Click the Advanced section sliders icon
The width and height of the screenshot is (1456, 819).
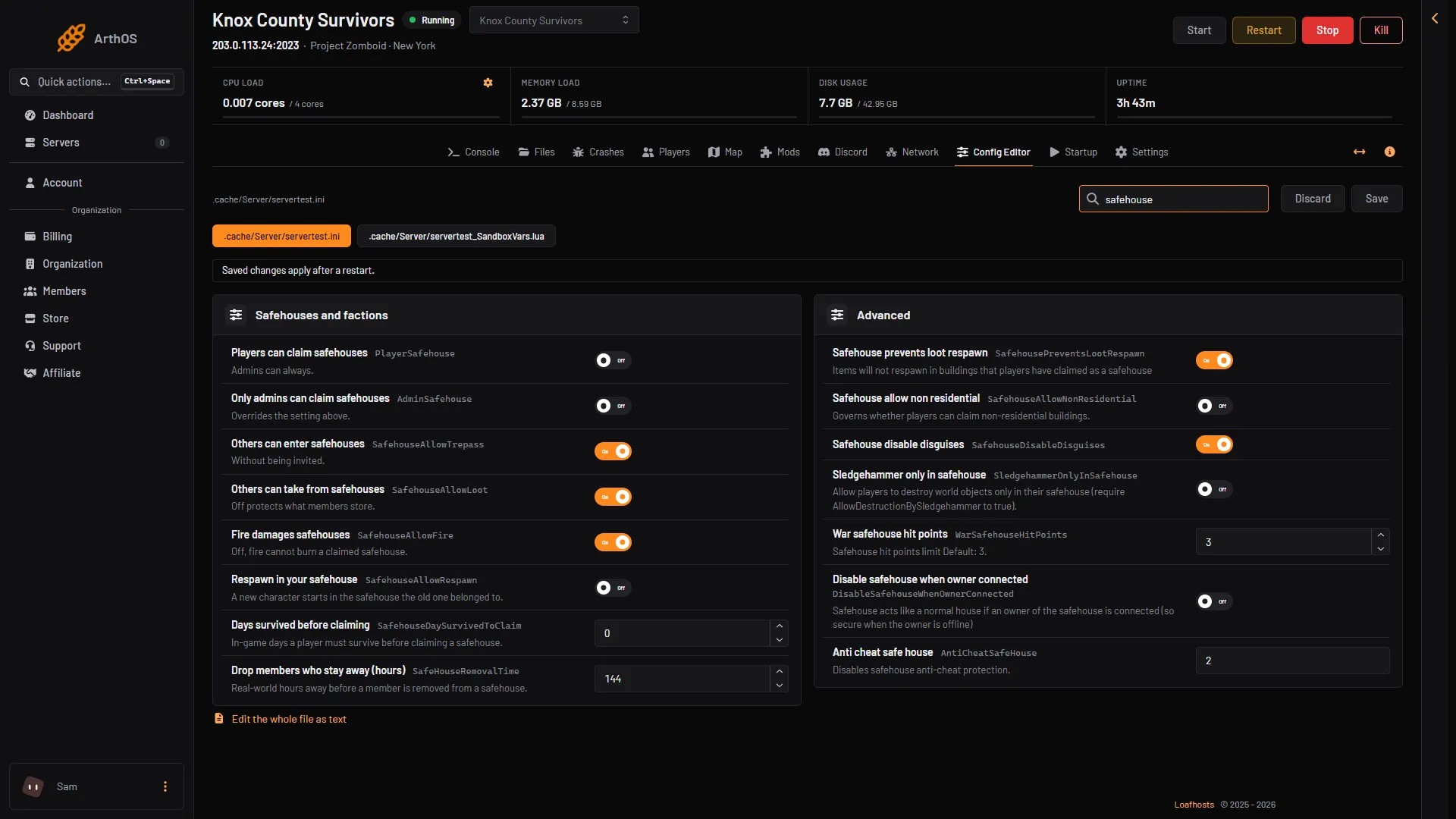pos(837,315)
